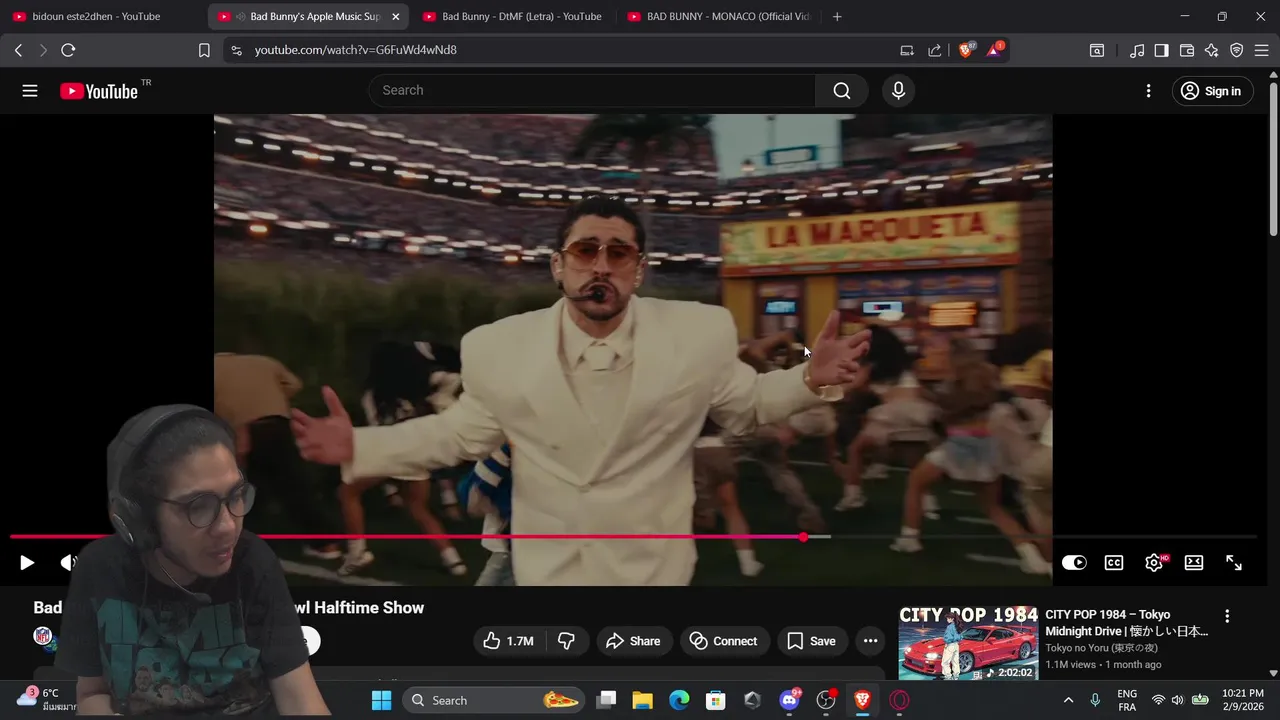This screenshot has width=1280, height=720.
Task: Open more actions ellipsis under video
Action: pos(871,641)
